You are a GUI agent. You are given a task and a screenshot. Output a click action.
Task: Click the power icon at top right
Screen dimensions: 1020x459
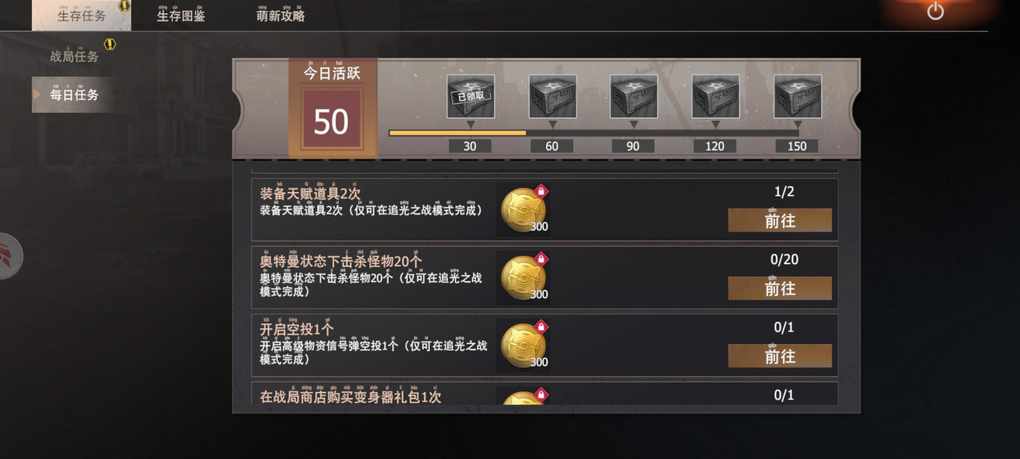click(x=935, y=11)
